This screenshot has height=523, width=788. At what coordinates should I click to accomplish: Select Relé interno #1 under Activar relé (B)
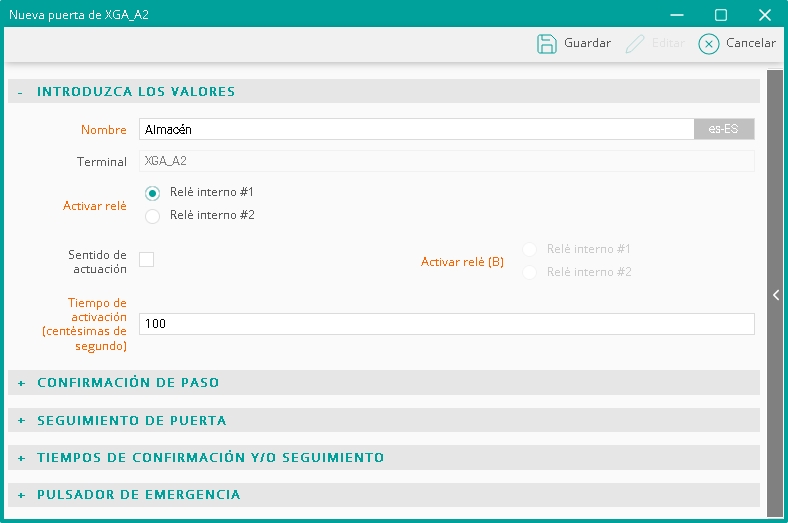(x=530, y=249)
